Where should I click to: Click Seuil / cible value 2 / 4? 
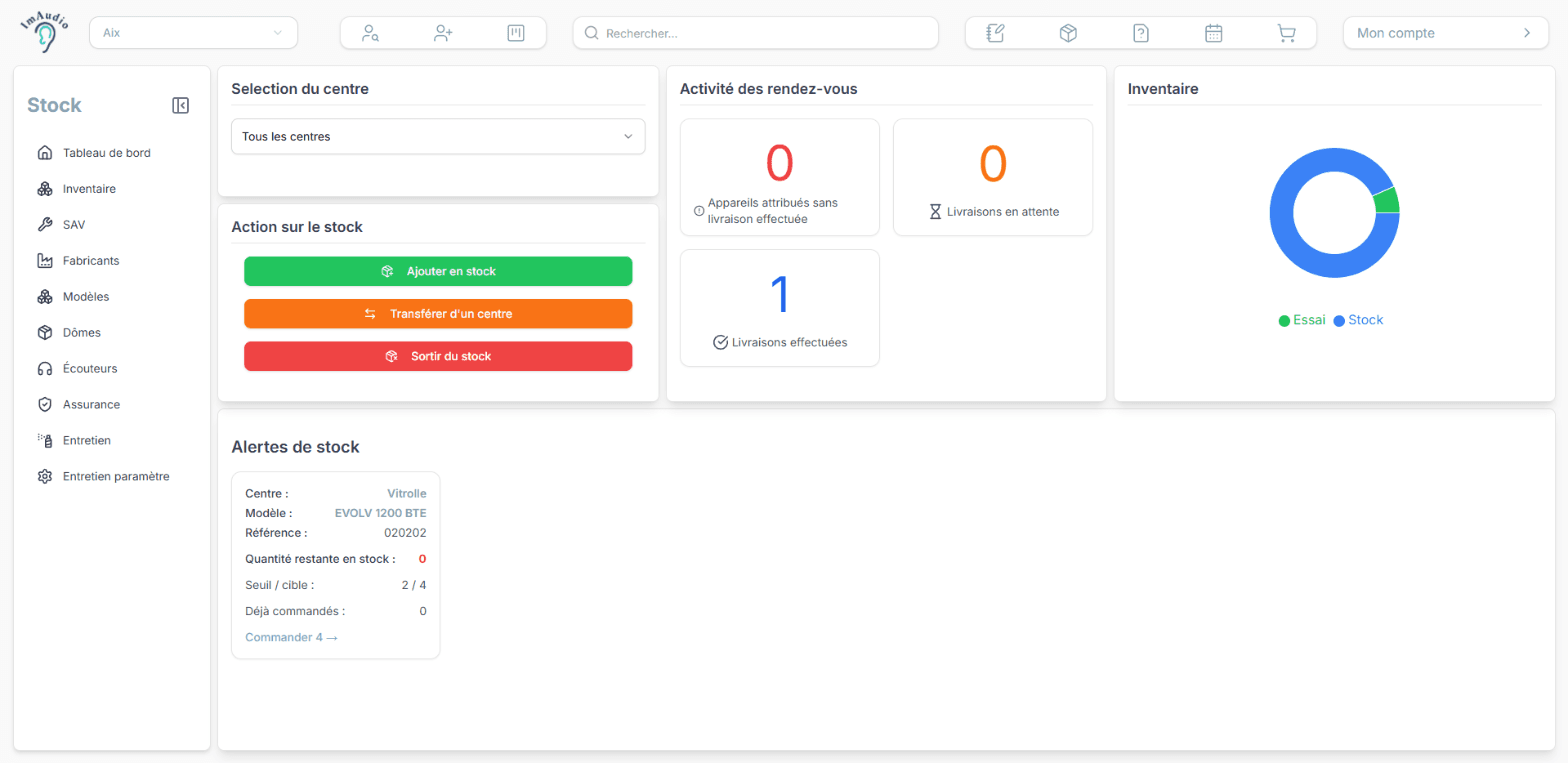click(x=413, y=585)
